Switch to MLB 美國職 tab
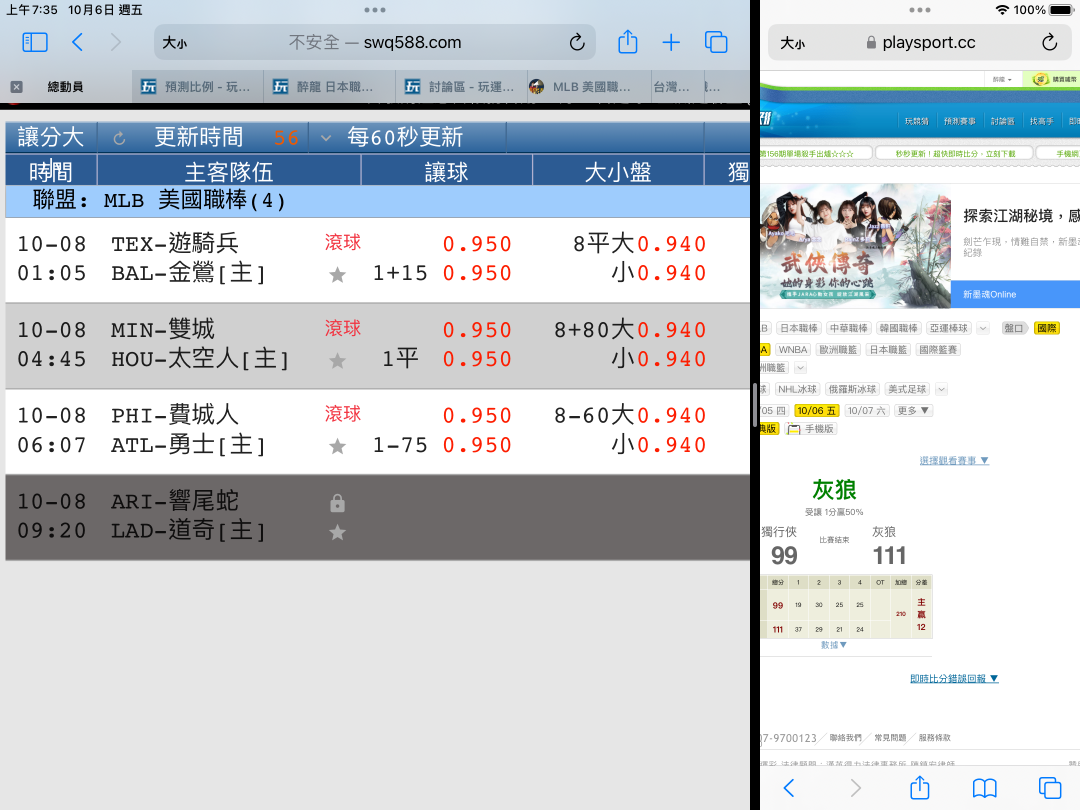Screen dimensions: 1080x810 tap(590, 87)
